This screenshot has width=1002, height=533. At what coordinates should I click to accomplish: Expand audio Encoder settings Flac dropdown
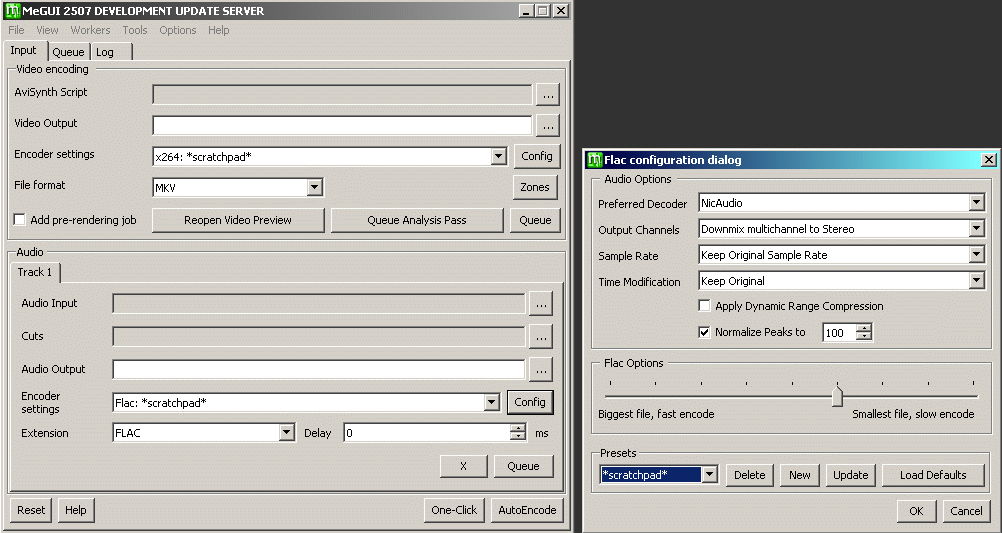[x=491, y=402]
